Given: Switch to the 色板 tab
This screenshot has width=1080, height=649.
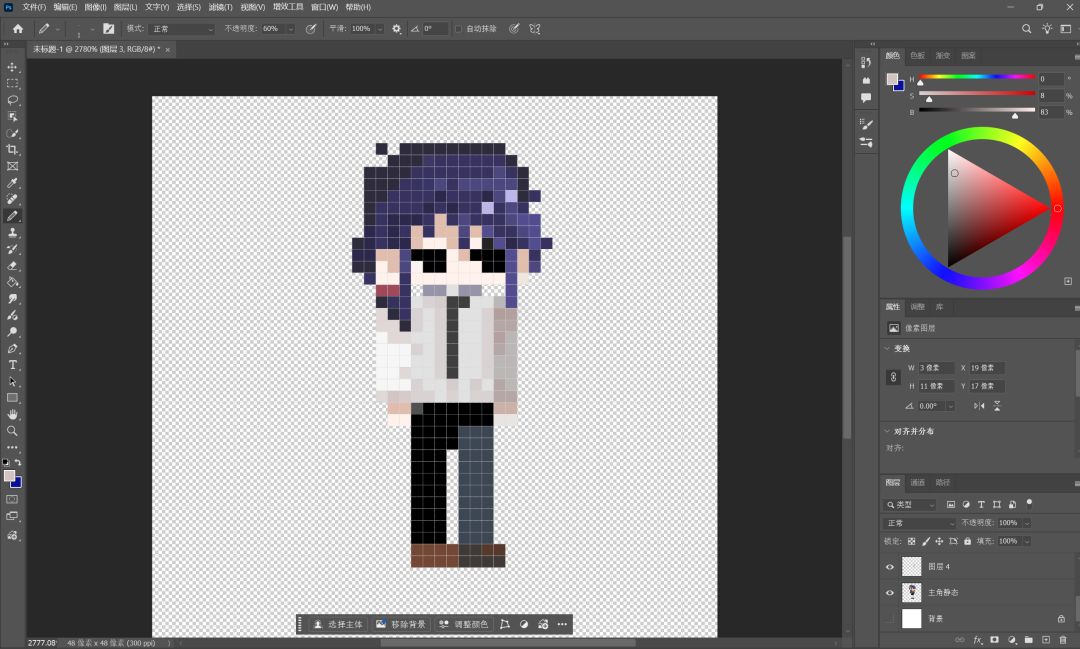Looking at the screenshot, I should [917, 55].
